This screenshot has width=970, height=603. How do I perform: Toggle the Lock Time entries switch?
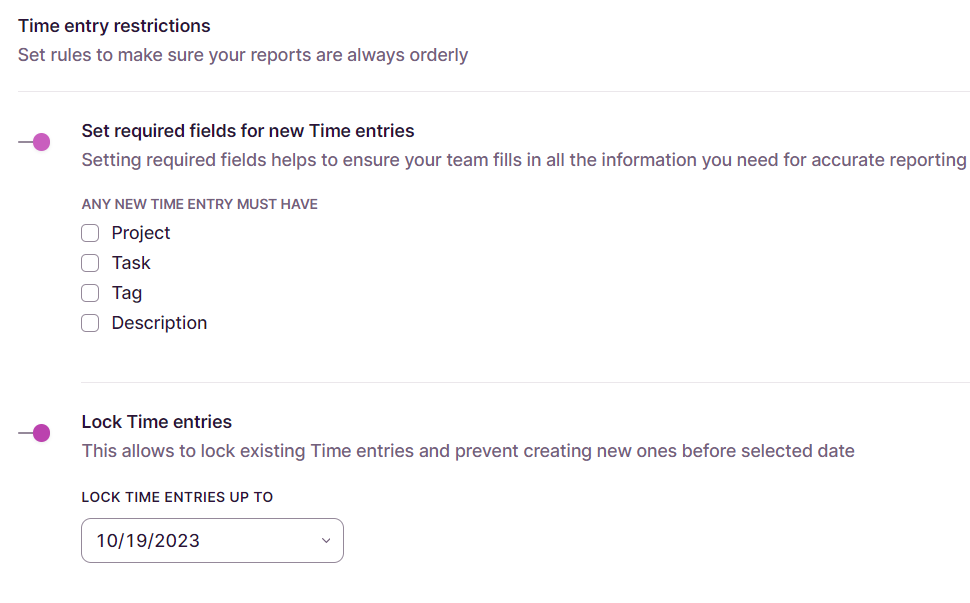tap(35, 433)
